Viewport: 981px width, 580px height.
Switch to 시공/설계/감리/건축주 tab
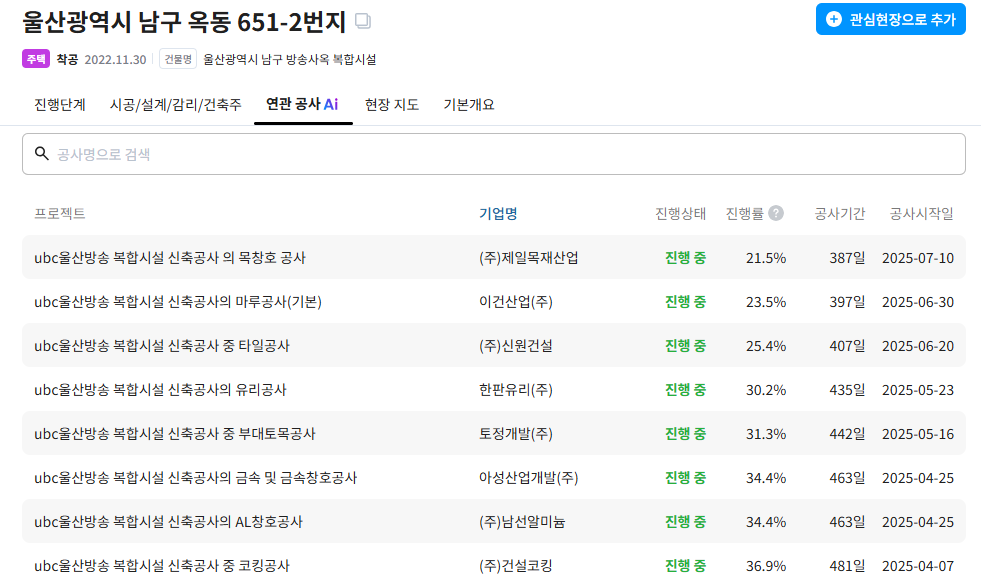(175, 105)
